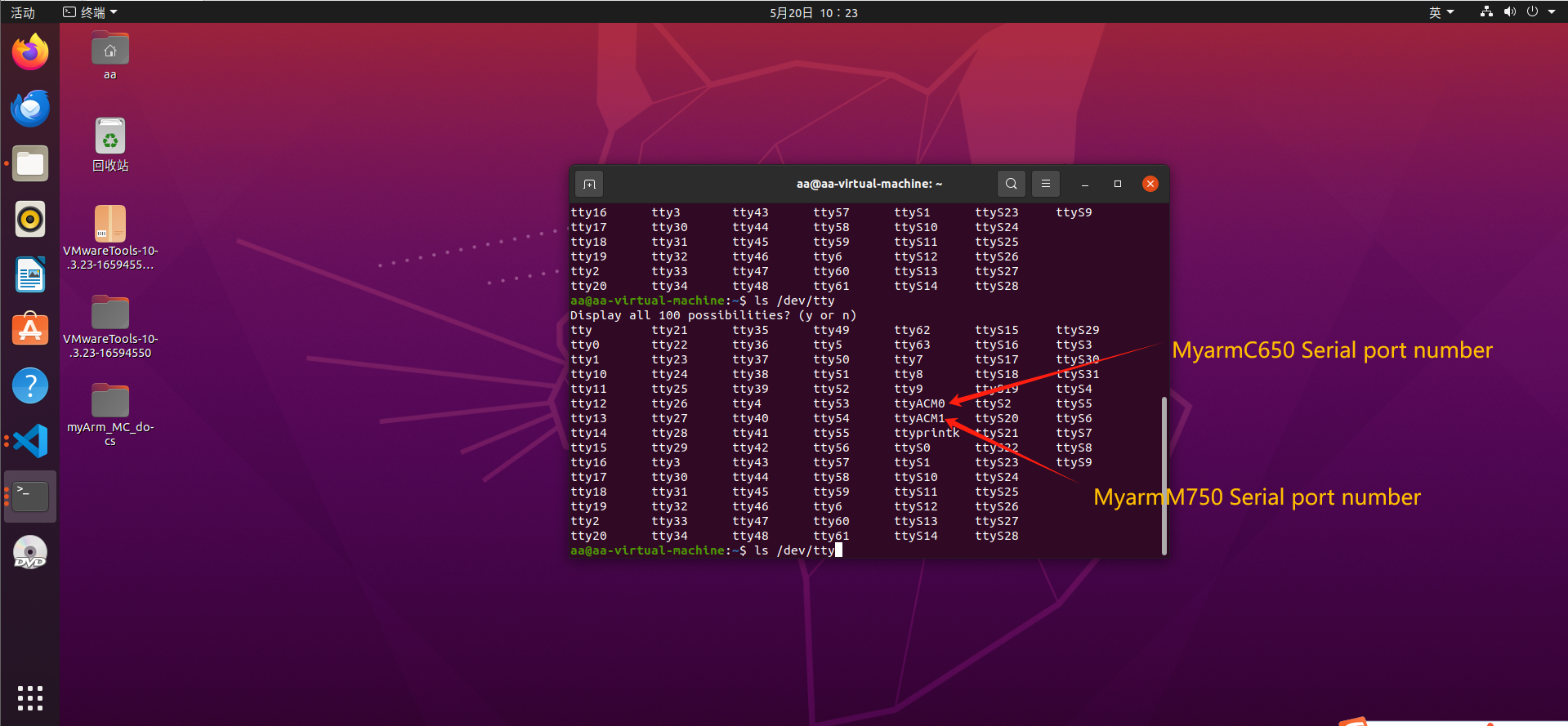Open the terminal hamburger menu
The image size is (1568, 726).
(1045, 184)
